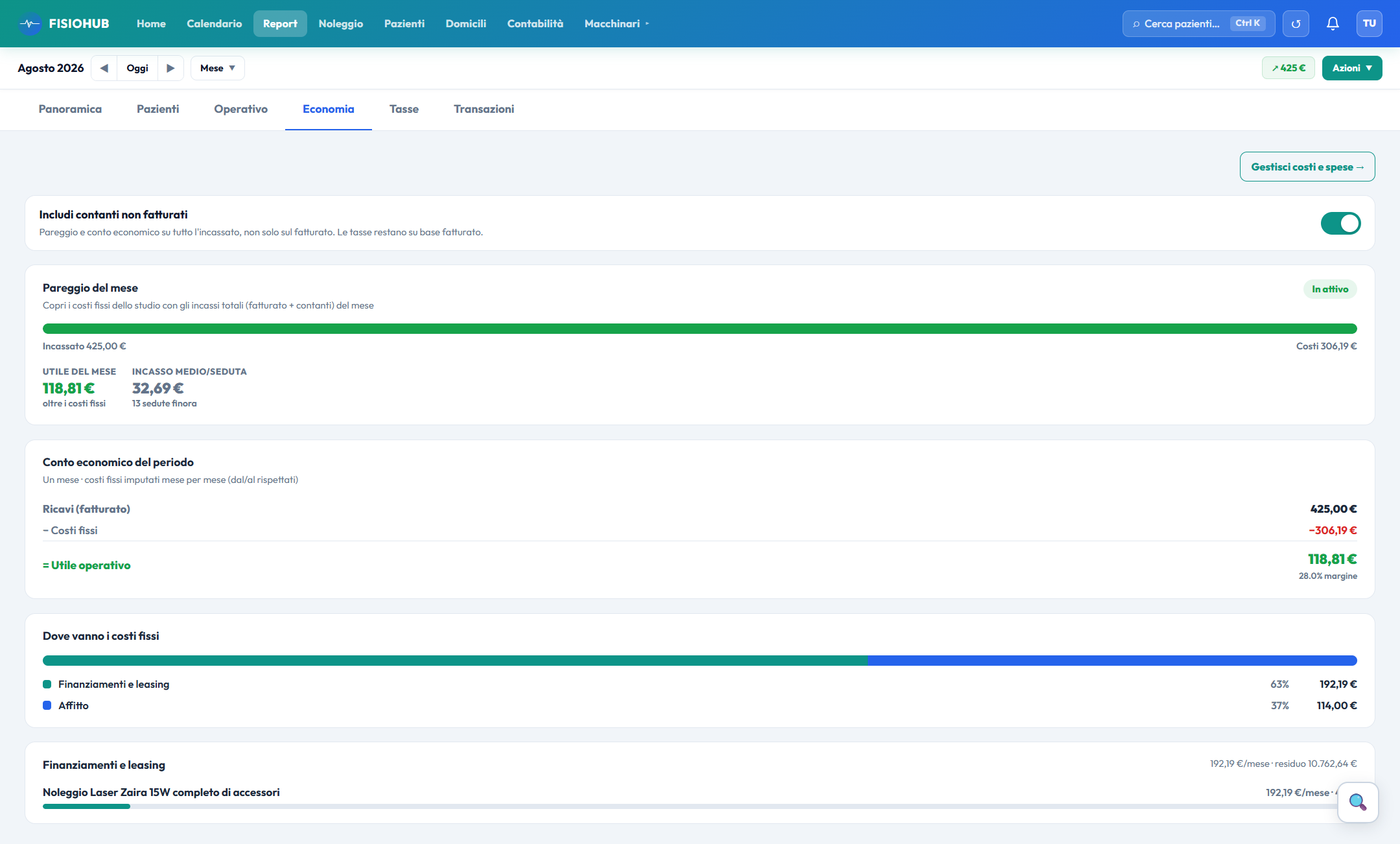Image resolution: width=1400 pixels, height=844 pixels.
Task: Click the blue Affitto segment of cost bar
Action: click(1112, 661)
